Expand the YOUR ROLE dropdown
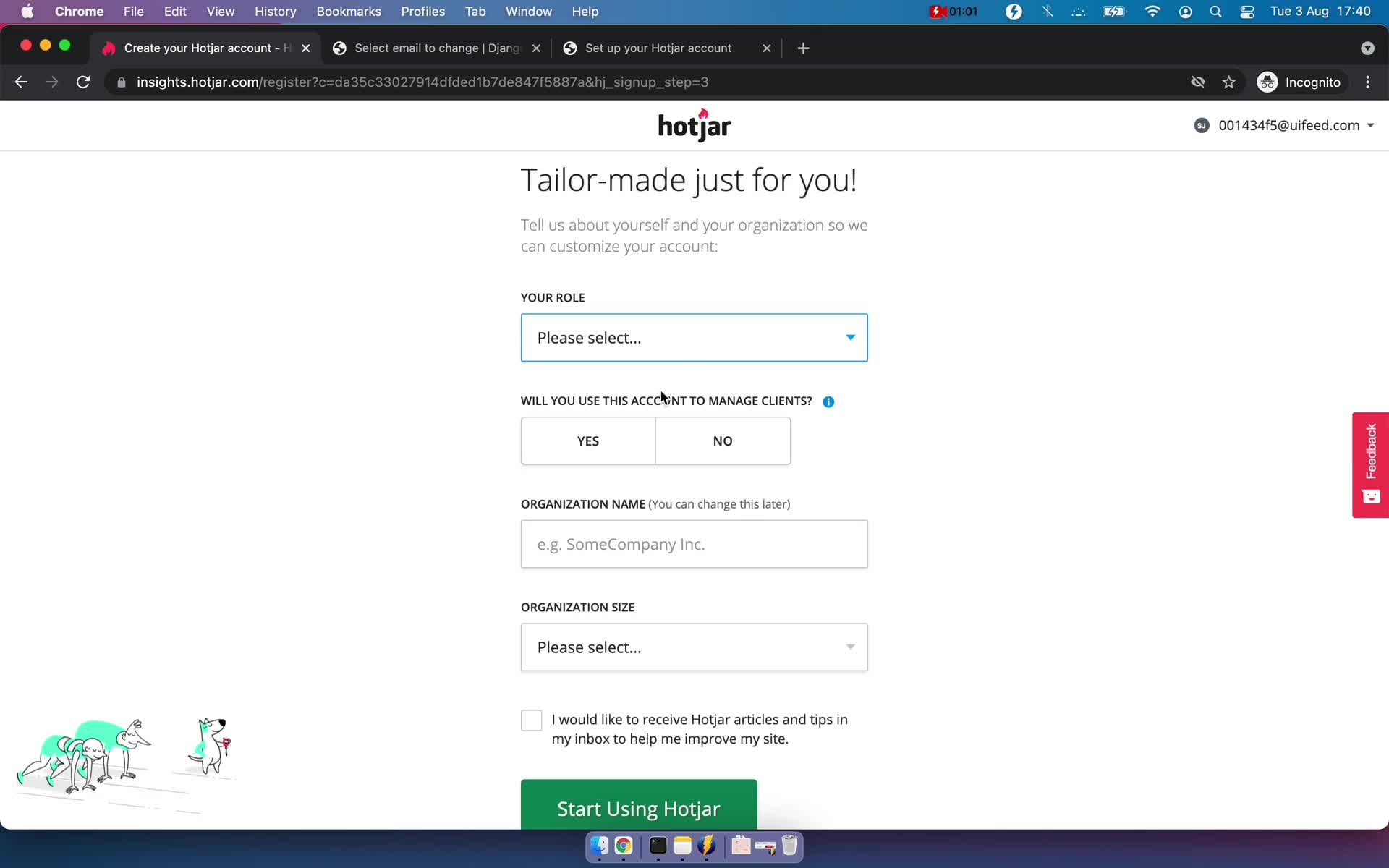 tap(694, 337)
